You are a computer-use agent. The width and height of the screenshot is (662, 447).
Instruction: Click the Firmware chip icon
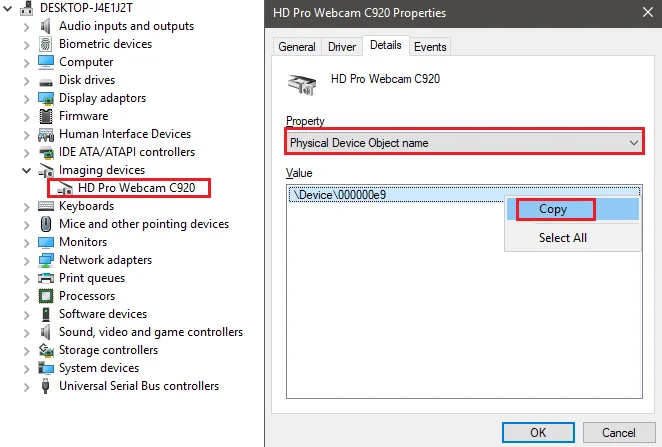(46, 116)
